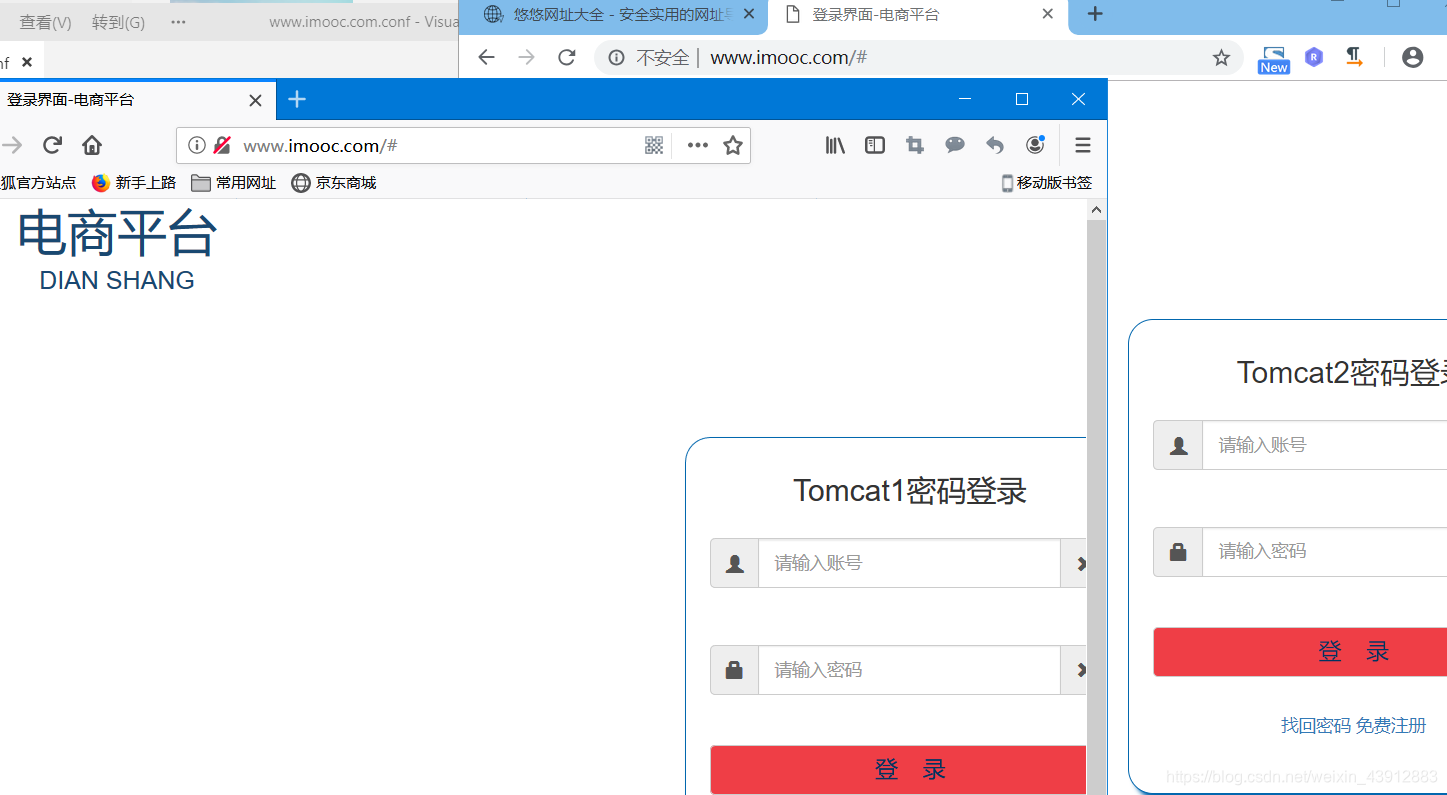This screenshot has width=1447, height=795.
Task: Open Firefox account avatar icon
Action: pyautogui.click(x=1035, y=145)
